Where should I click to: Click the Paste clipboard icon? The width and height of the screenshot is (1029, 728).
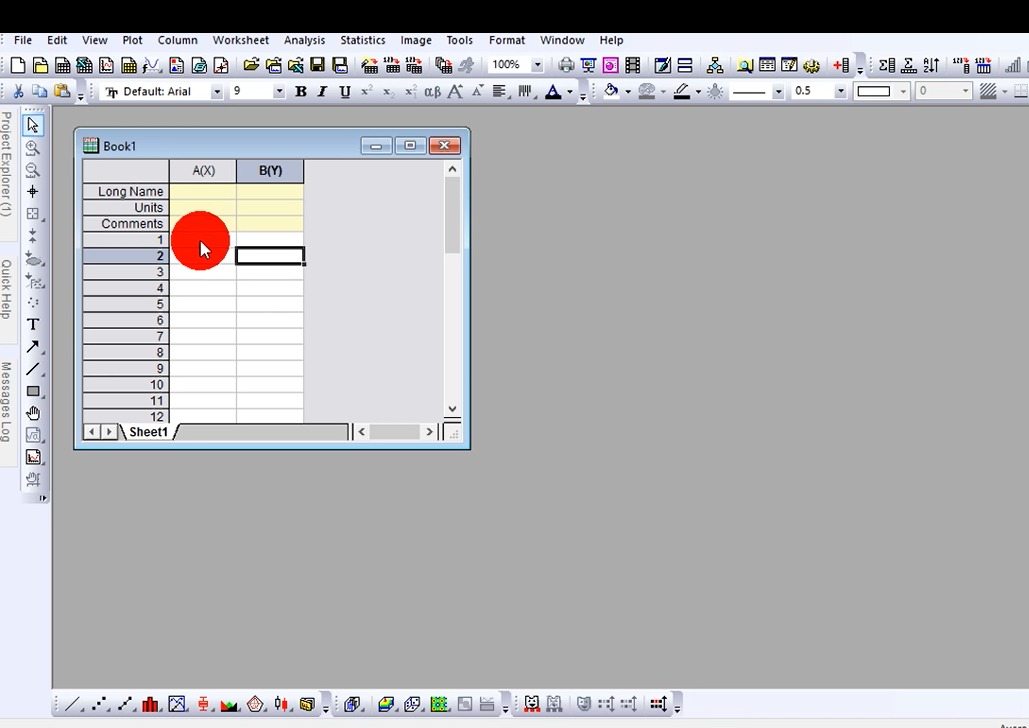pyautogui.click(x=62, y=91)
